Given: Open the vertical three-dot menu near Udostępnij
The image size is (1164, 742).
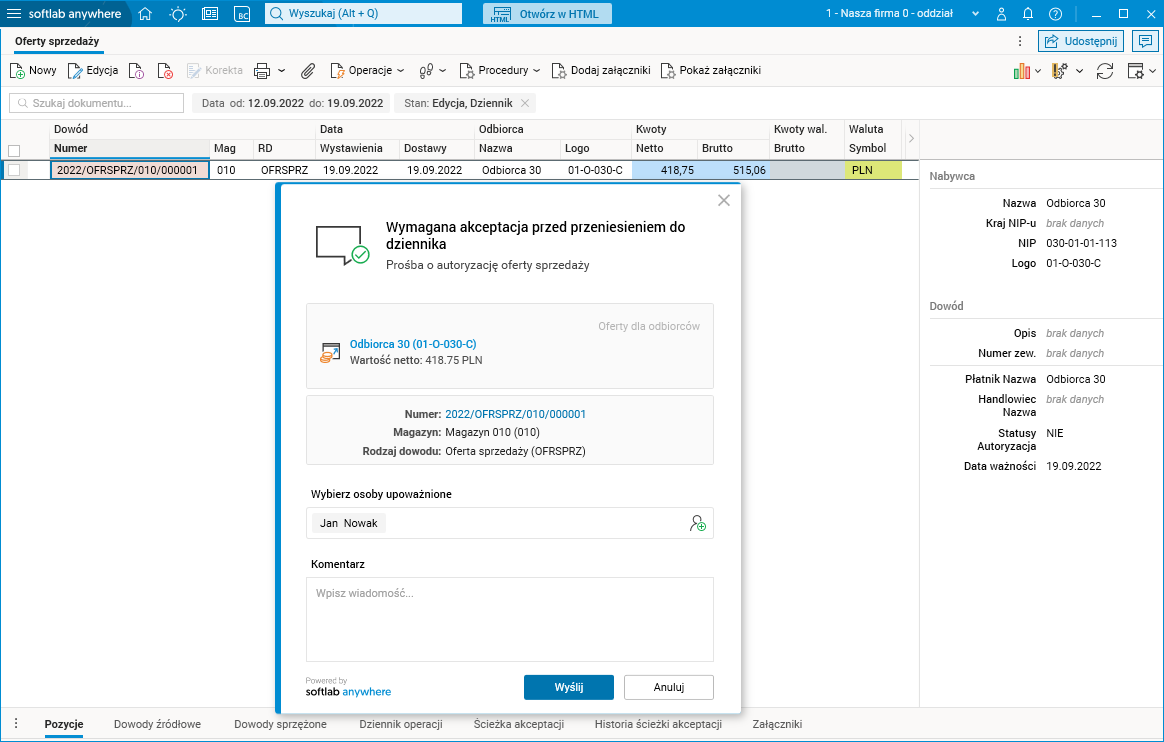Looking at the screenshot, I should coord(1020,42).
